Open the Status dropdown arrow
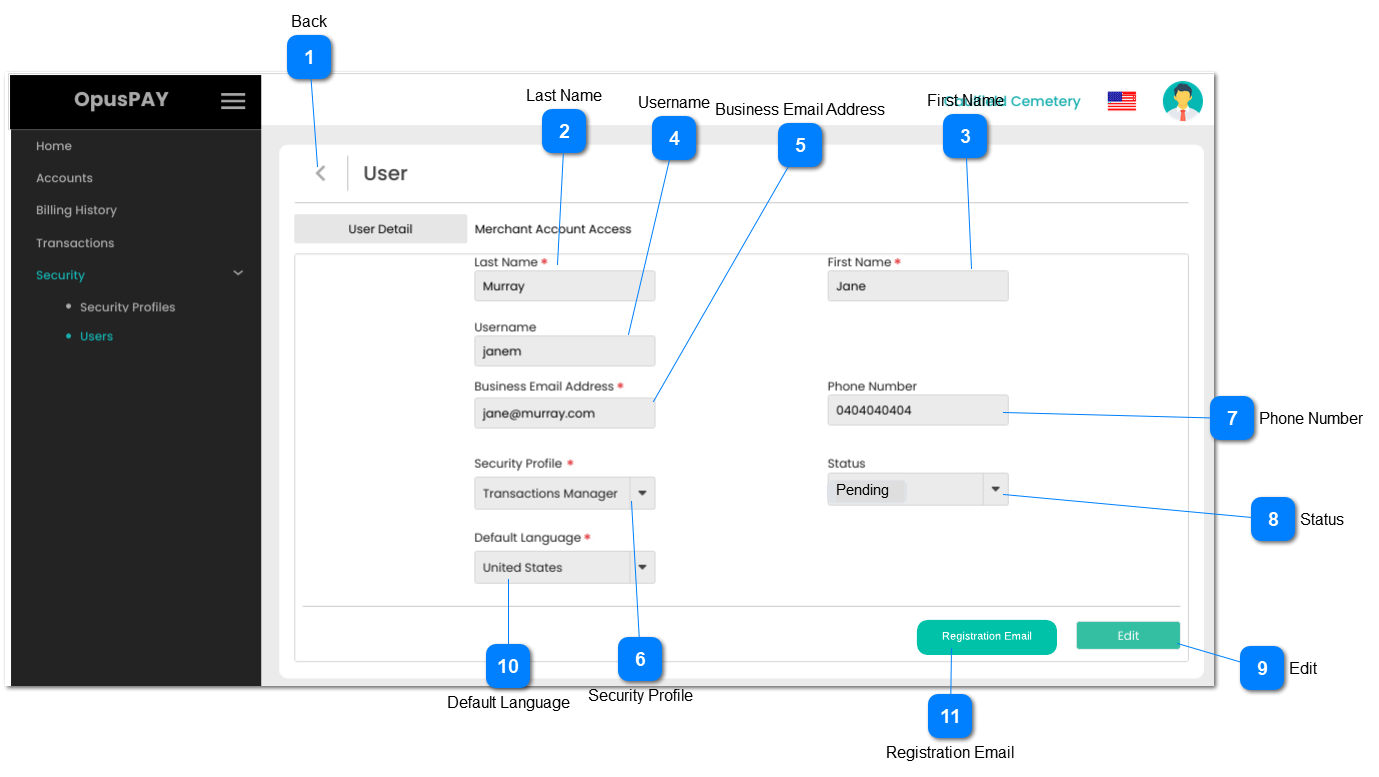Screen dimensions: 1379x777 (x=995, y=489)
